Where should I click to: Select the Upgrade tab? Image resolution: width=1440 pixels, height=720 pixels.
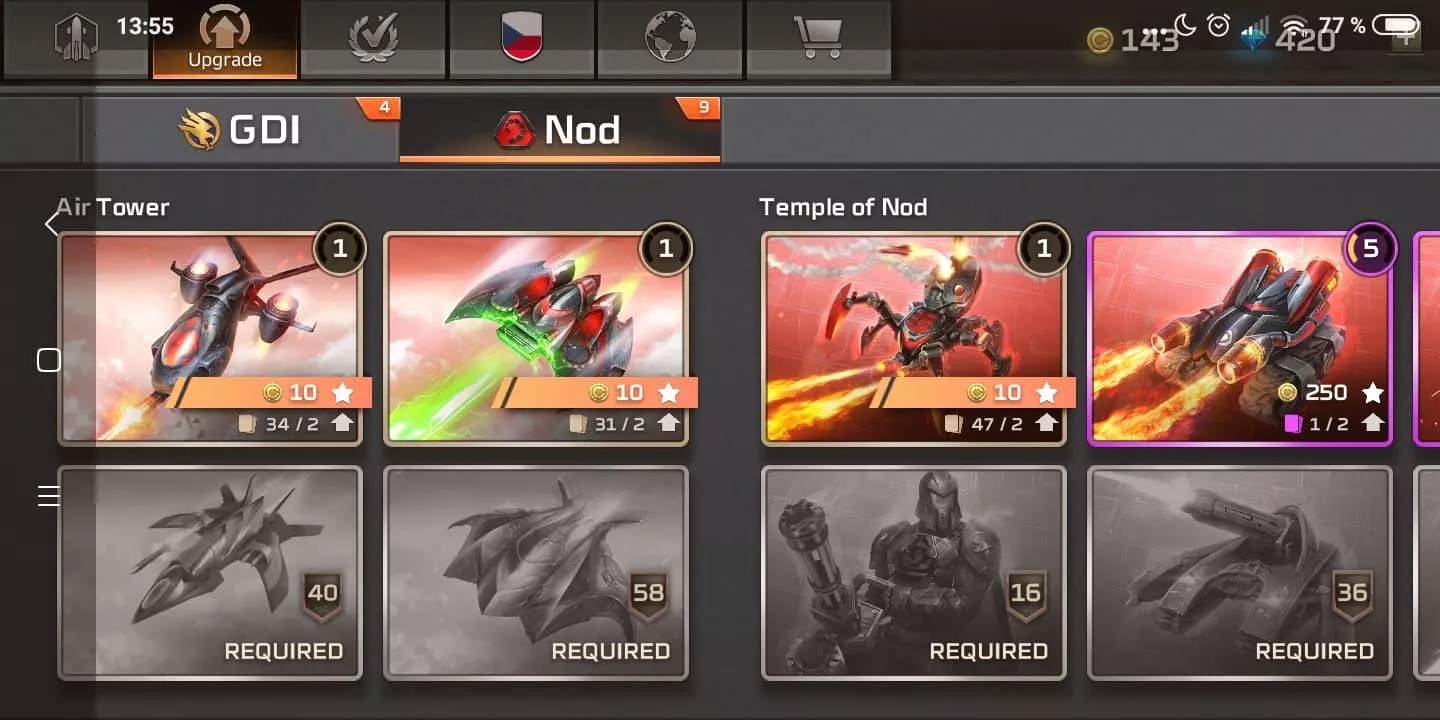(225, 39)
